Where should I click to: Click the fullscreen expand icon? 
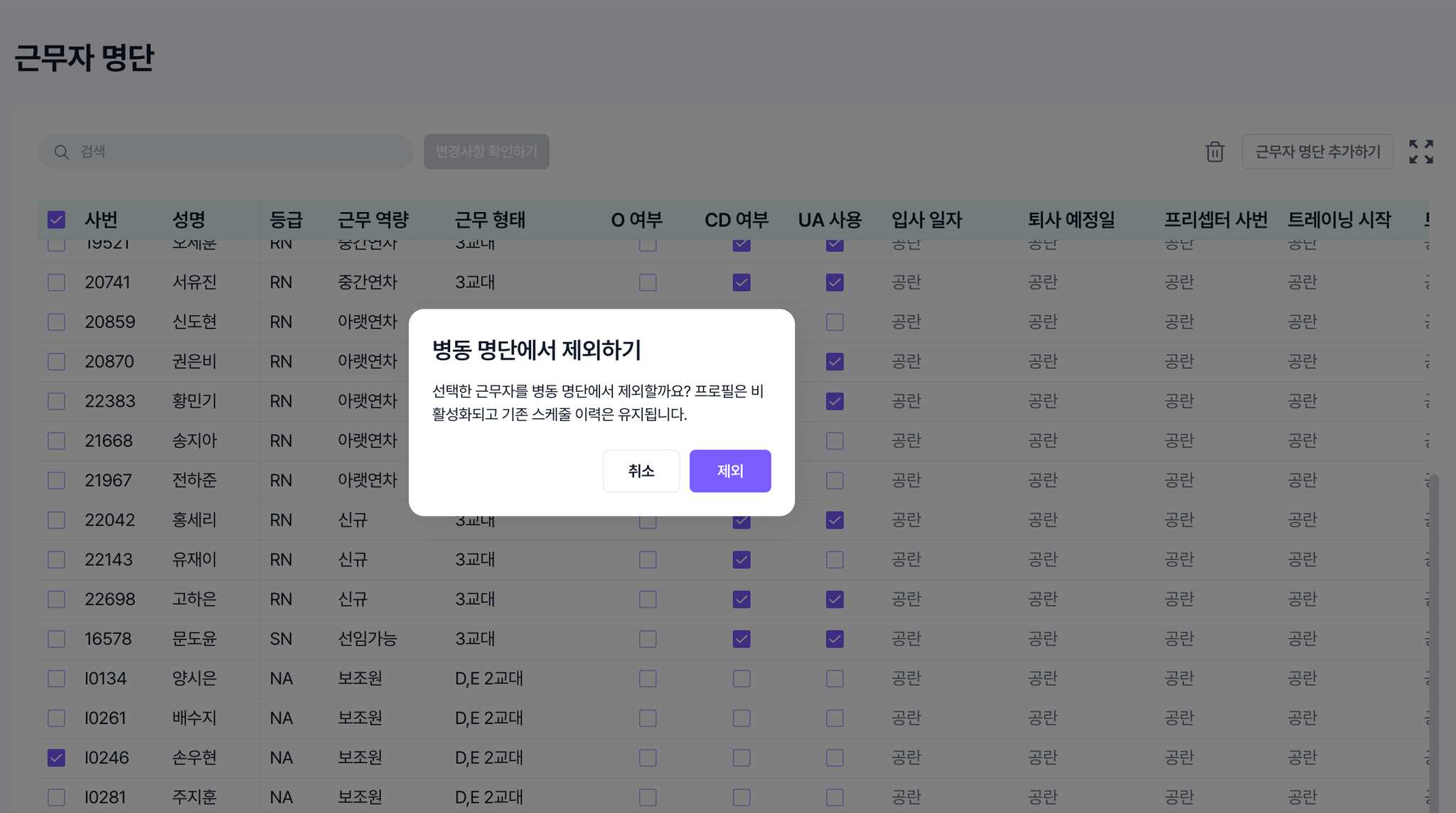1420,152
